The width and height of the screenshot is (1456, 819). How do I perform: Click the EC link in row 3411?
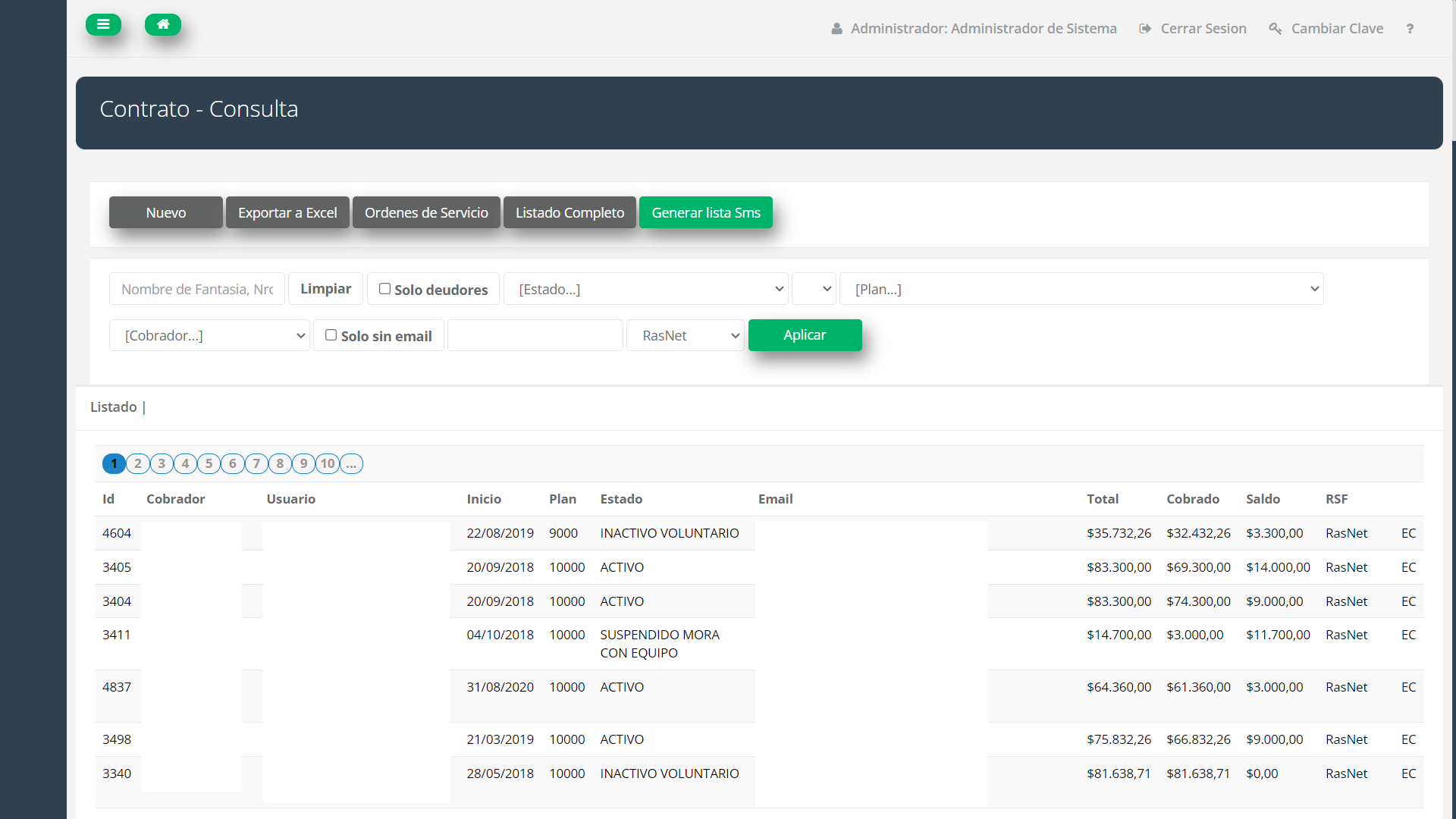[x=1409, y=635]
